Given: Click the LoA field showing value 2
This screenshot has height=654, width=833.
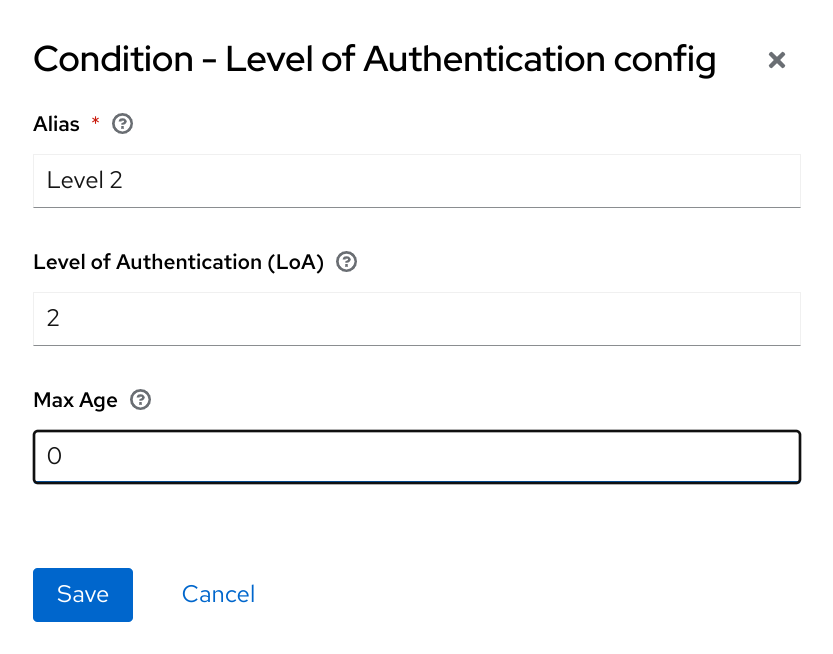Looking at the screenshot, I should 416,319.
